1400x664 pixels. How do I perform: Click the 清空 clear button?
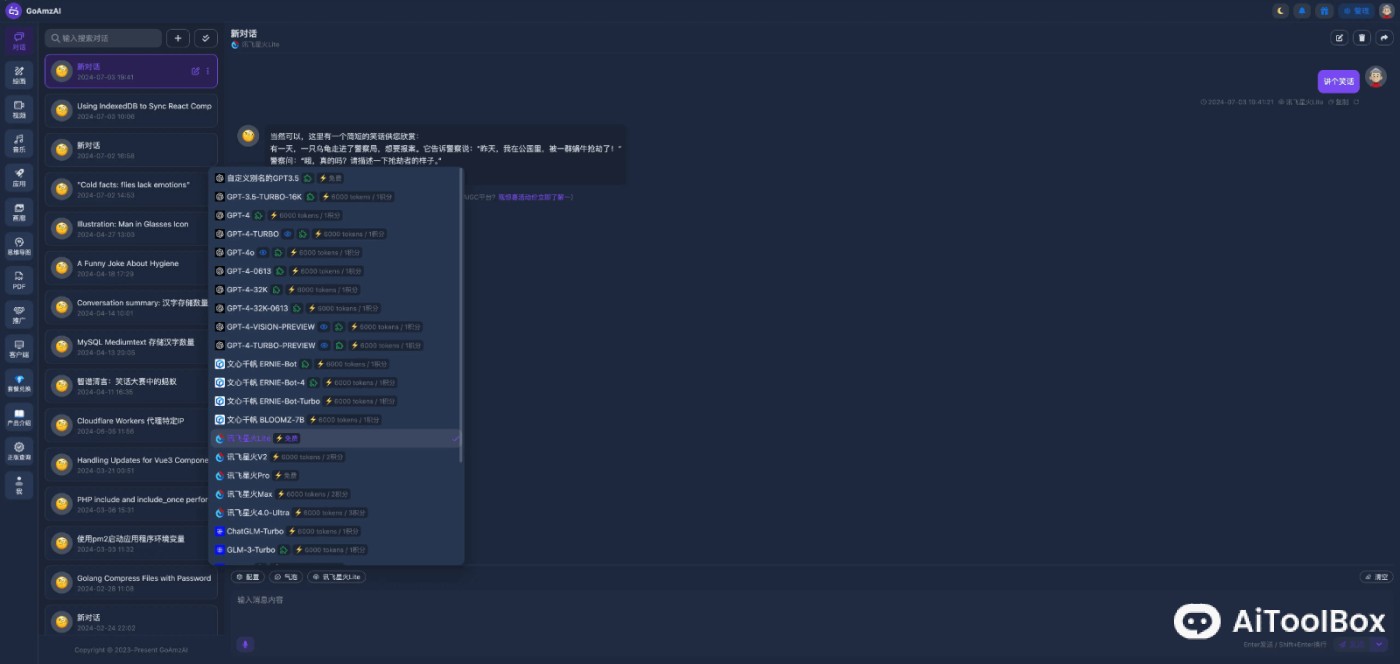[1376, 577]
